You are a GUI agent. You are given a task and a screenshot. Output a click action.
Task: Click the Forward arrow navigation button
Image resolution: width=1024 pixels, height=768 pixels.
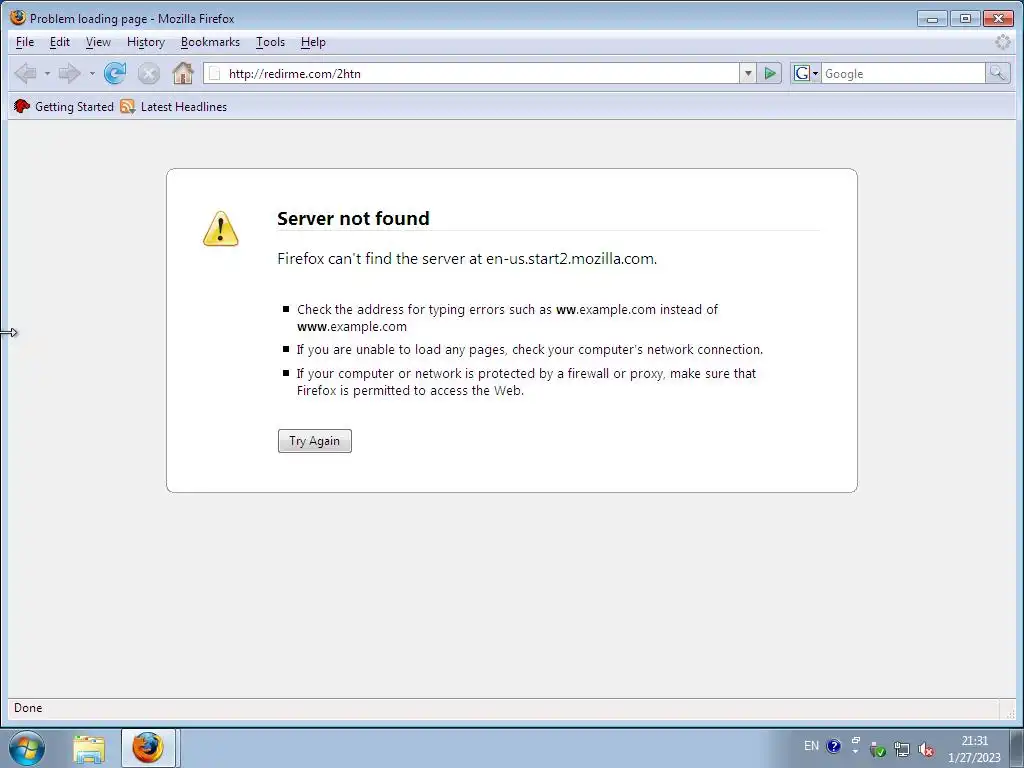click(69, 73)
